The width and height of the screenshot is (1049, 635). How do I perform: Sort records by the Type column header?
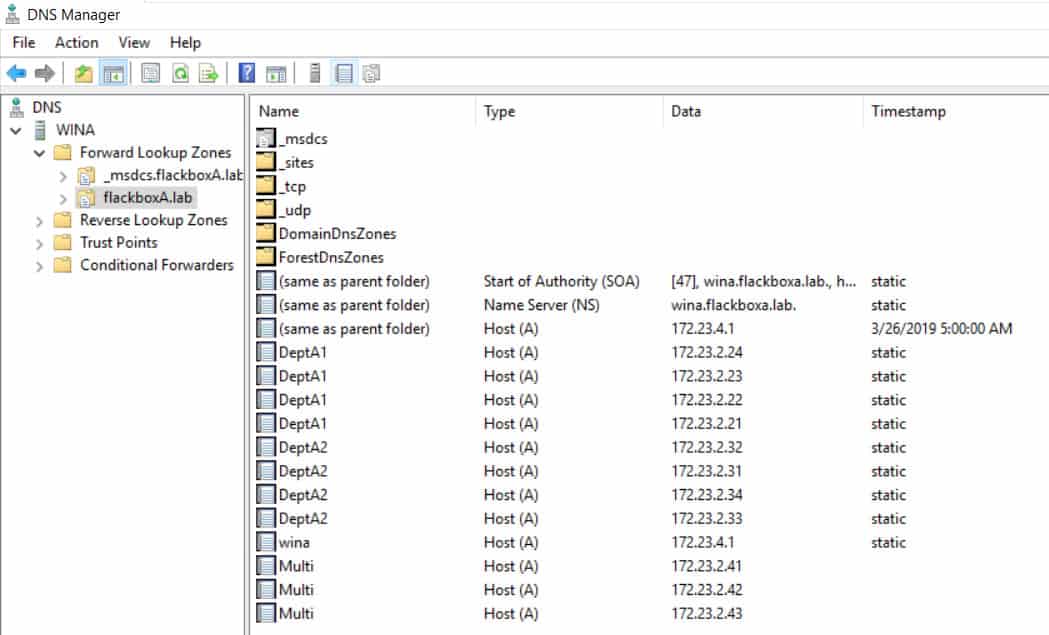[499, 111]
